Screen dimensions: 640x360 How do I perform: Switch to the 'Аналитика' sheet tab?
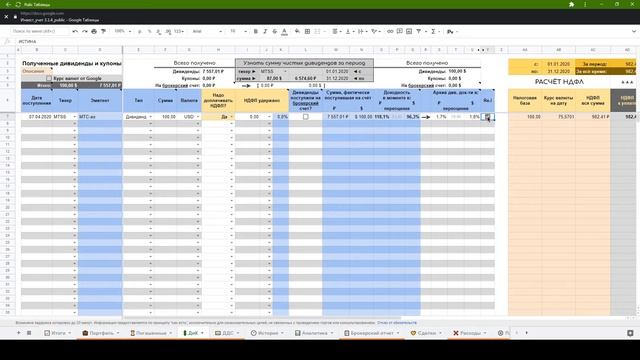pos(313,333)
